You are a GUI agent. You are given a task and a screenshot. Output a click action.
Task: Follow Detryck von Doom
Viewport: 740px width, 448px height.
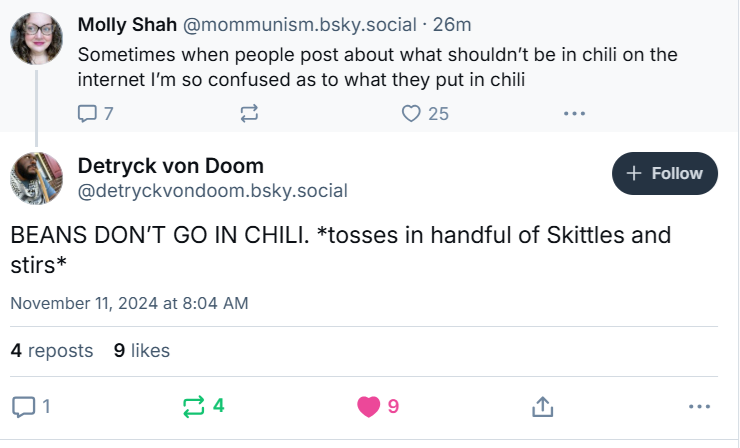(665, 173)
